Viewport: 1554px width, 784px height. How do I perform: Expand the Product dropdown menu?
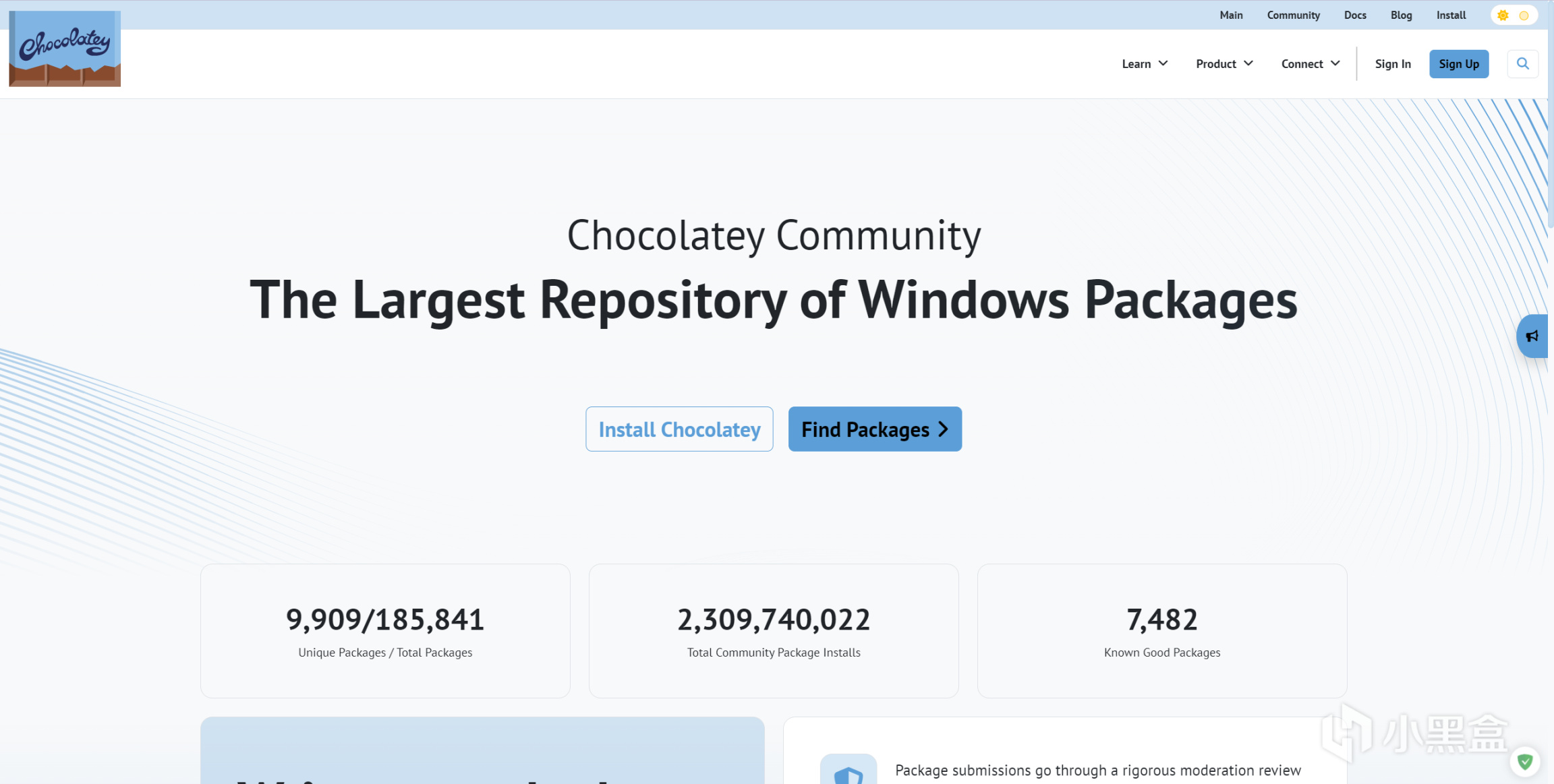1224,64
